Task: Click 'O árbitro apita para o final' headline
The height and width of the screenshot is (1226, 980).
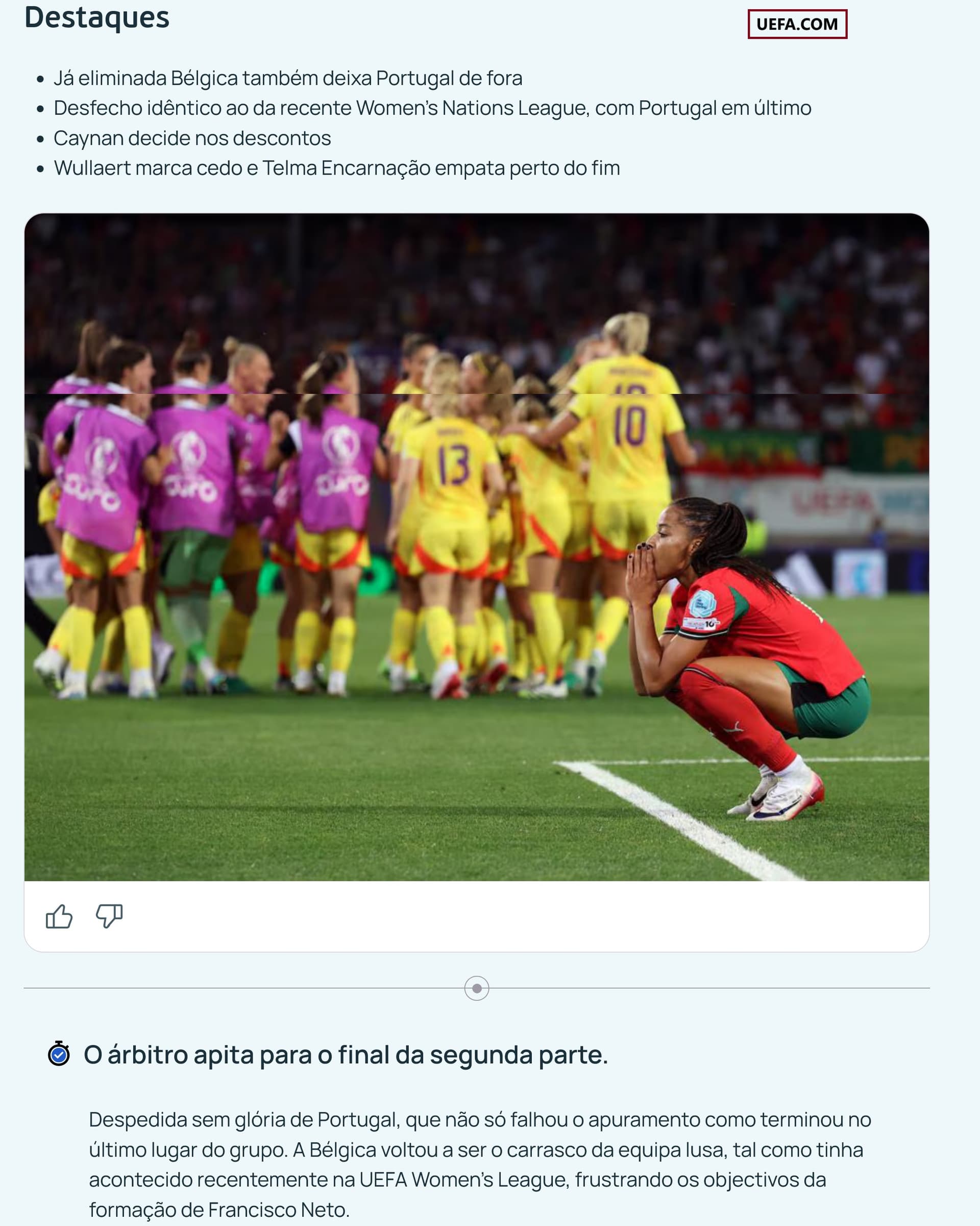Action: point(346,1055)
